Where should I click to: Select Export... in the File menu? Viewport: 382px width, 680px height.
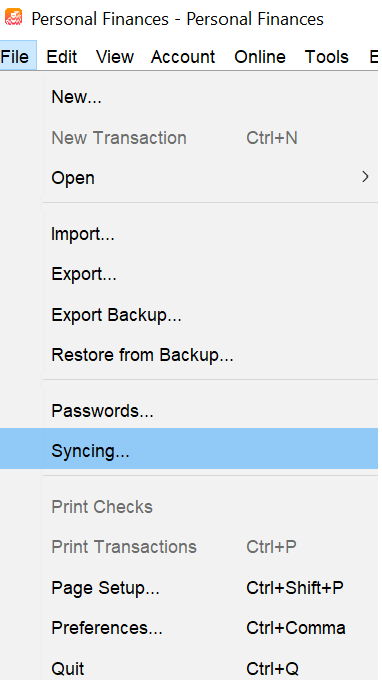(x=210, y=274)
